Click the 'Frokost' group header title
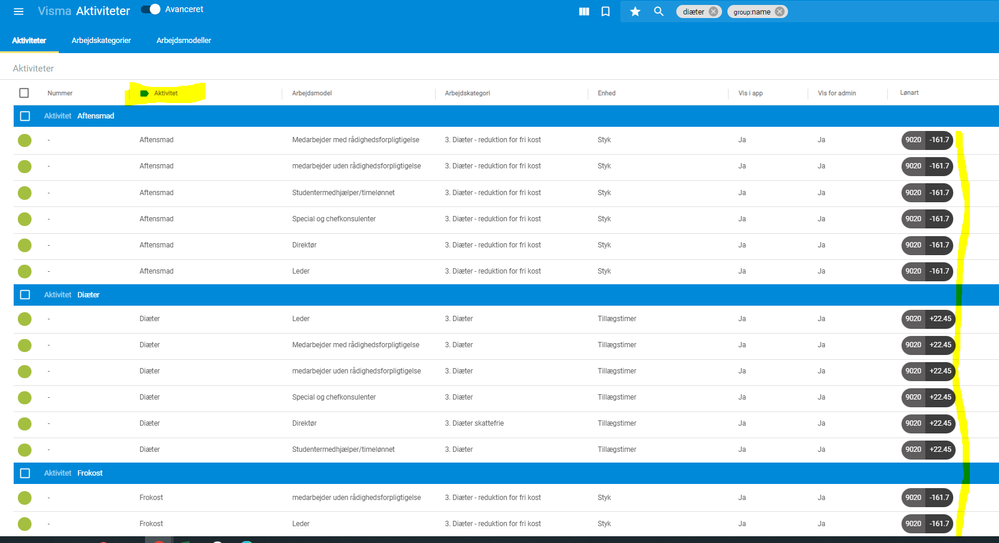 click(x=90, y=473)
